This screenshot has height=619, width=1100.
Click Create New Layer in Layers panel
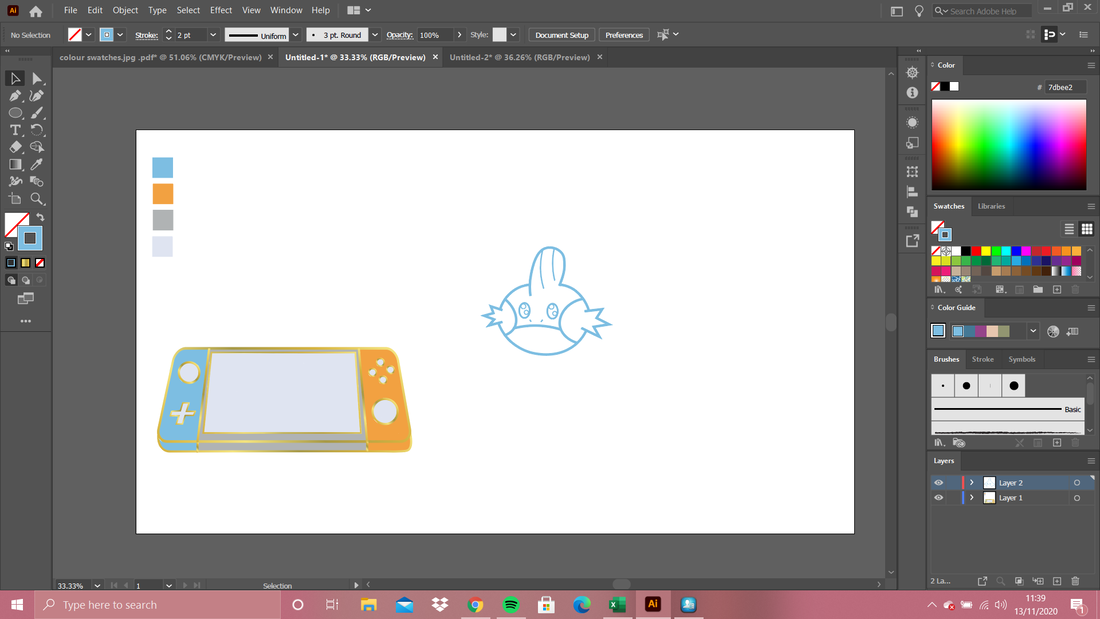(x=1057, y=581)
